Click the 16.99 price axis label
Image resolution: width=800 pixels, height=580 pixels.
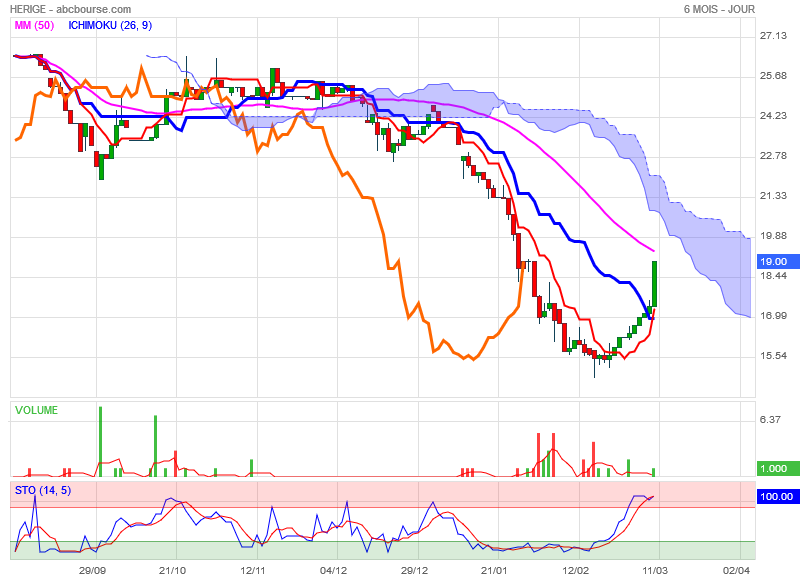coord(773,316)
